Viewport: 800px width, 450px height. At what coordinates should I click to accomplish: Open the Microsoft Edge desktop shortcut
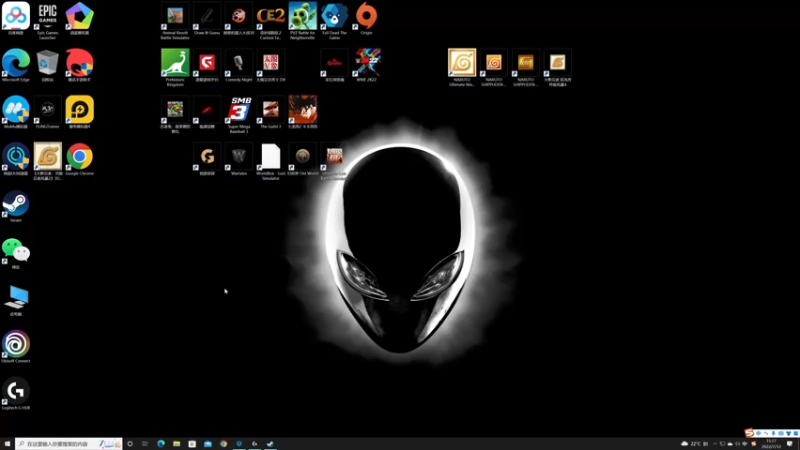(x=16, y=65)
